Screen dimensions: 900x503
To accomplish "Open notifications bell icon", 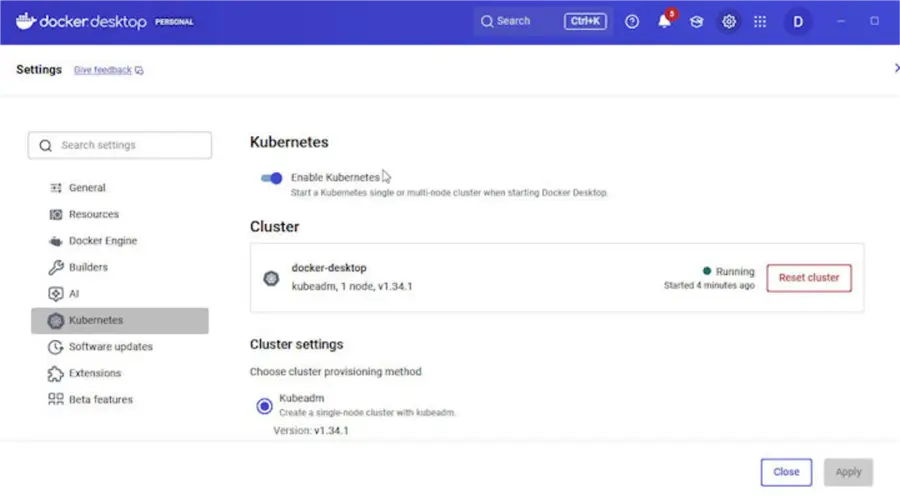I will click(x=664, y=21).
